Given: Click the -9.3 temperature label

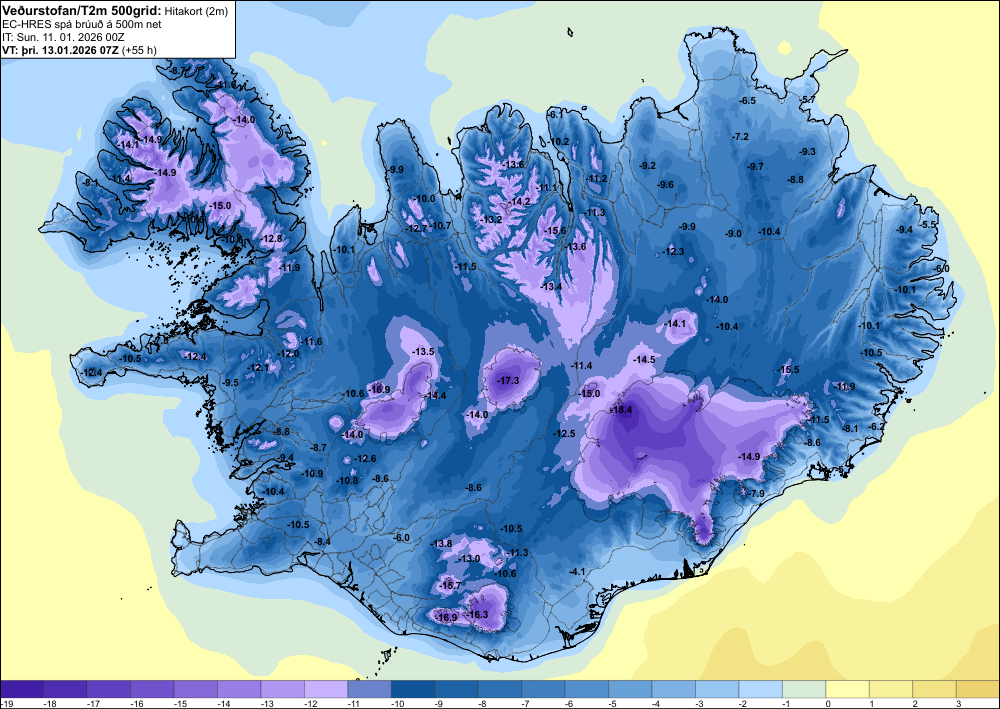Looking at the screenshot, I should click(807, 152).
